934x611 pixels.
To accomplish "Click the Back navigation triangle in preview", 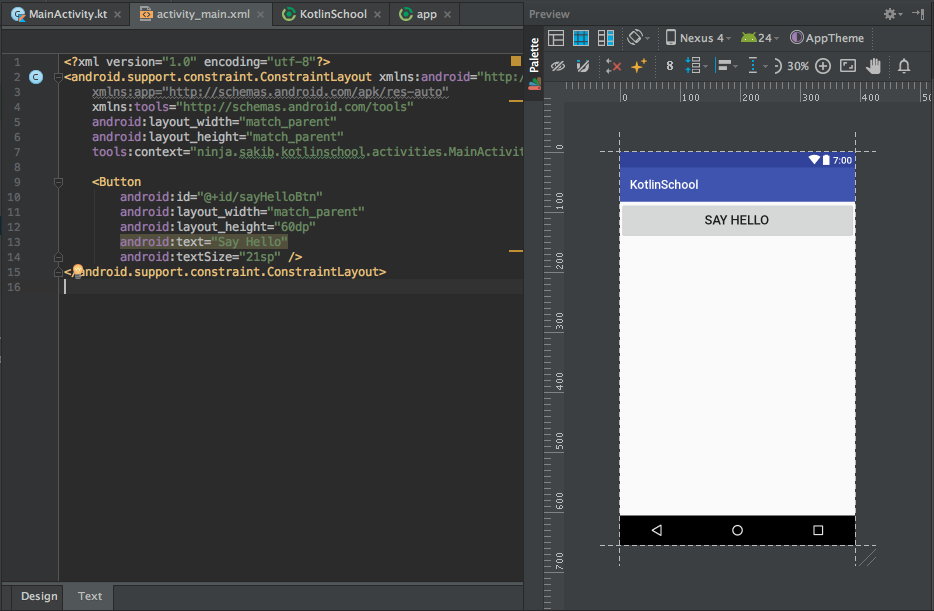I will coord(657,530).
